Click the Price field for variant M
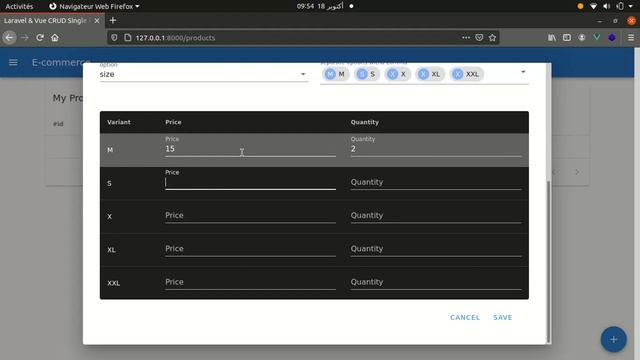Image resolution: width=640 pixels, height=360 pixels. click(250, 149)
